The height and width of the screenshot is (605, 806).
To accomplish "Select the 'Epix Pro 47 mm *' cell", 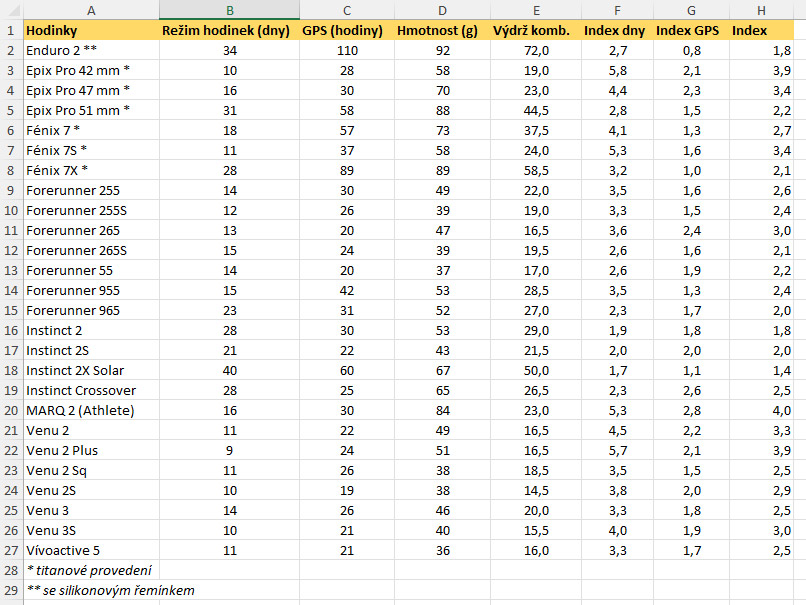I will (x=91, y=90).
